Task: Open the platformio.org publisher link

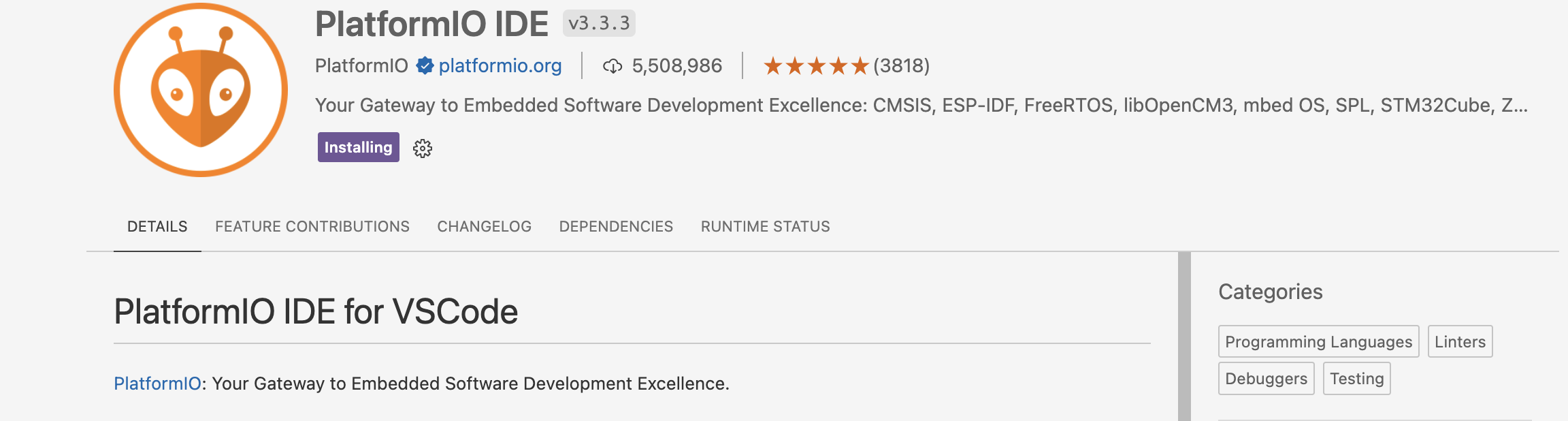Action: (x=500, y=65)
